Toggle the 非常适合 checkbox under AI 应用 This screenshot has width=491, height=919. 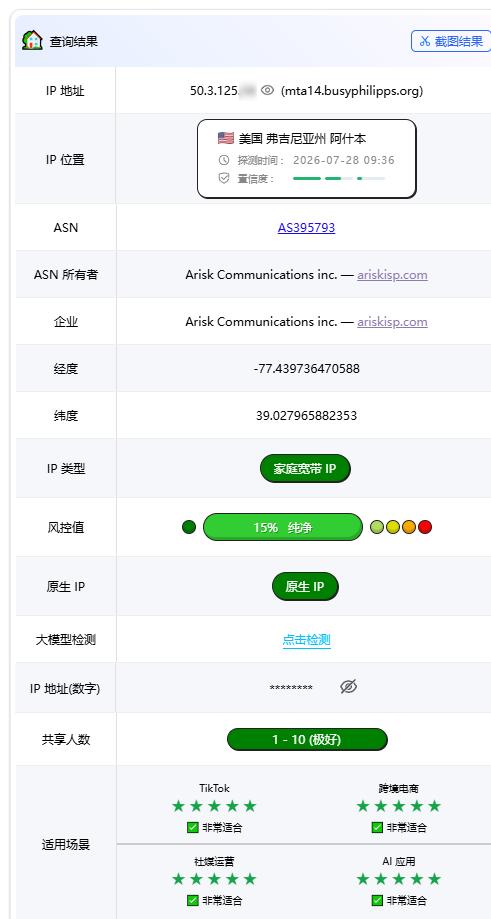[x=377, y=900]
